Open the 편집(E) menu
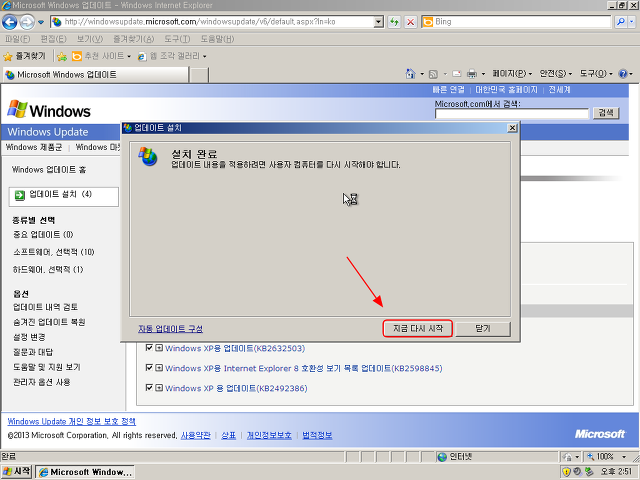Viewport: 640px width, 480px height. pyautogui.click(x=53, y=39)
